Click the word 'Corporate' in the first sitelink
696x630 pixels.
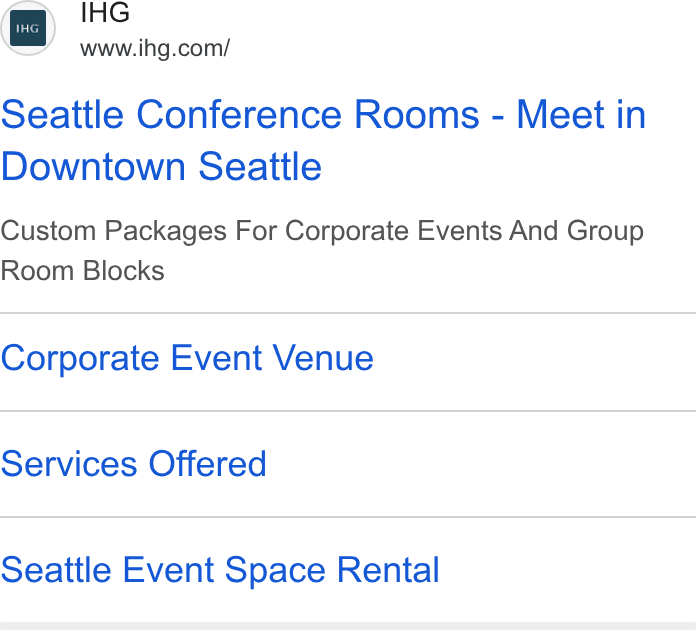tap(80, 359)
